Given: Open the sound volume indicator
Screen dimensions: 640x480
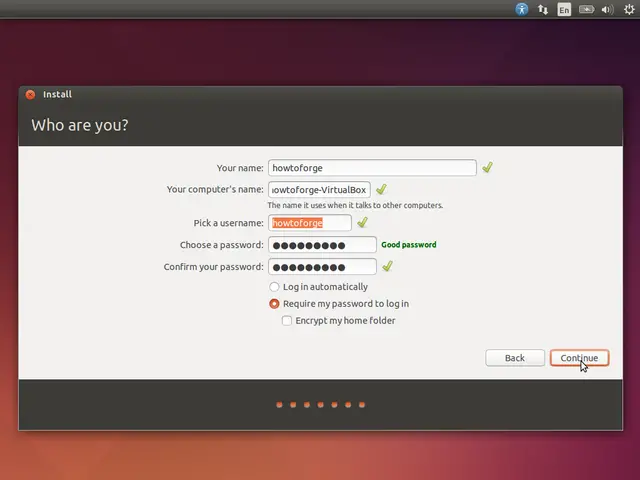Looking at the screenshot, I should pyautogui.click(x=607, y=9).
